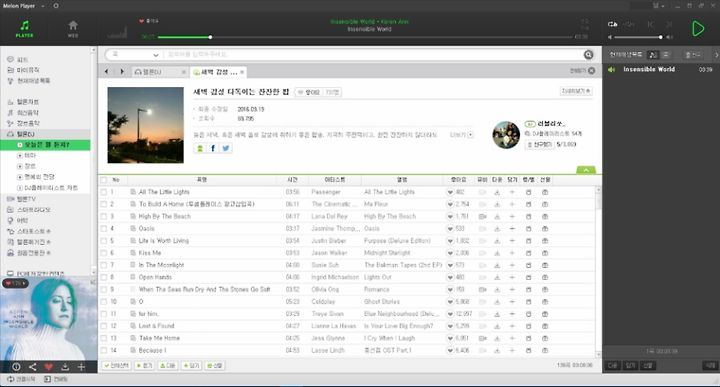Expand the 명예의 전당 tree item
This screenshot has height=387, width=720.
(x=20, y=177)
